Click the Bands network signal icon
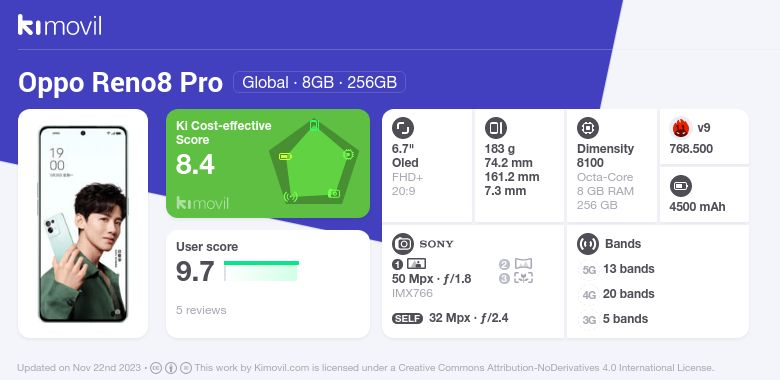Image resolution: width=780 pixels, height=380 pixels. pos(588,244)
